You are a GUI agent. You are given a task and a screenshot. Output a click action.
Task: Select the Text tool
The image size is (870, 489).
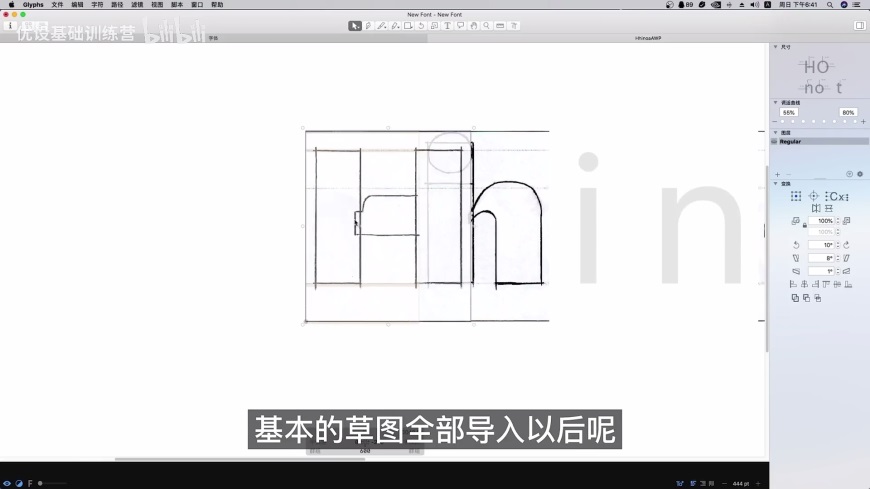(447, 26)
